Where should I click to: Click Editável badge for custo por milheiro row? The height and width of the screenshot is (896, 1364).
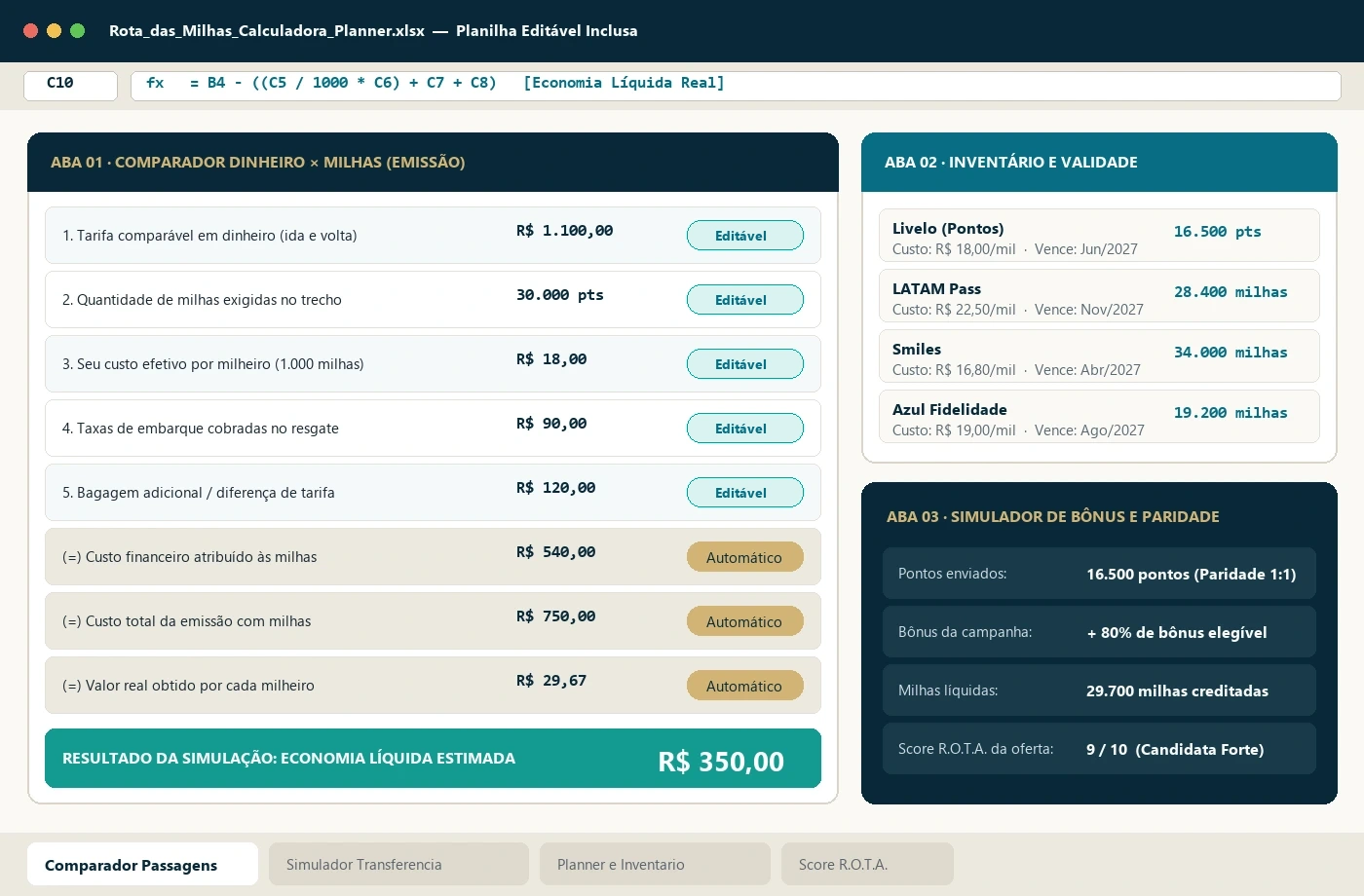click(x=745, y=364)
